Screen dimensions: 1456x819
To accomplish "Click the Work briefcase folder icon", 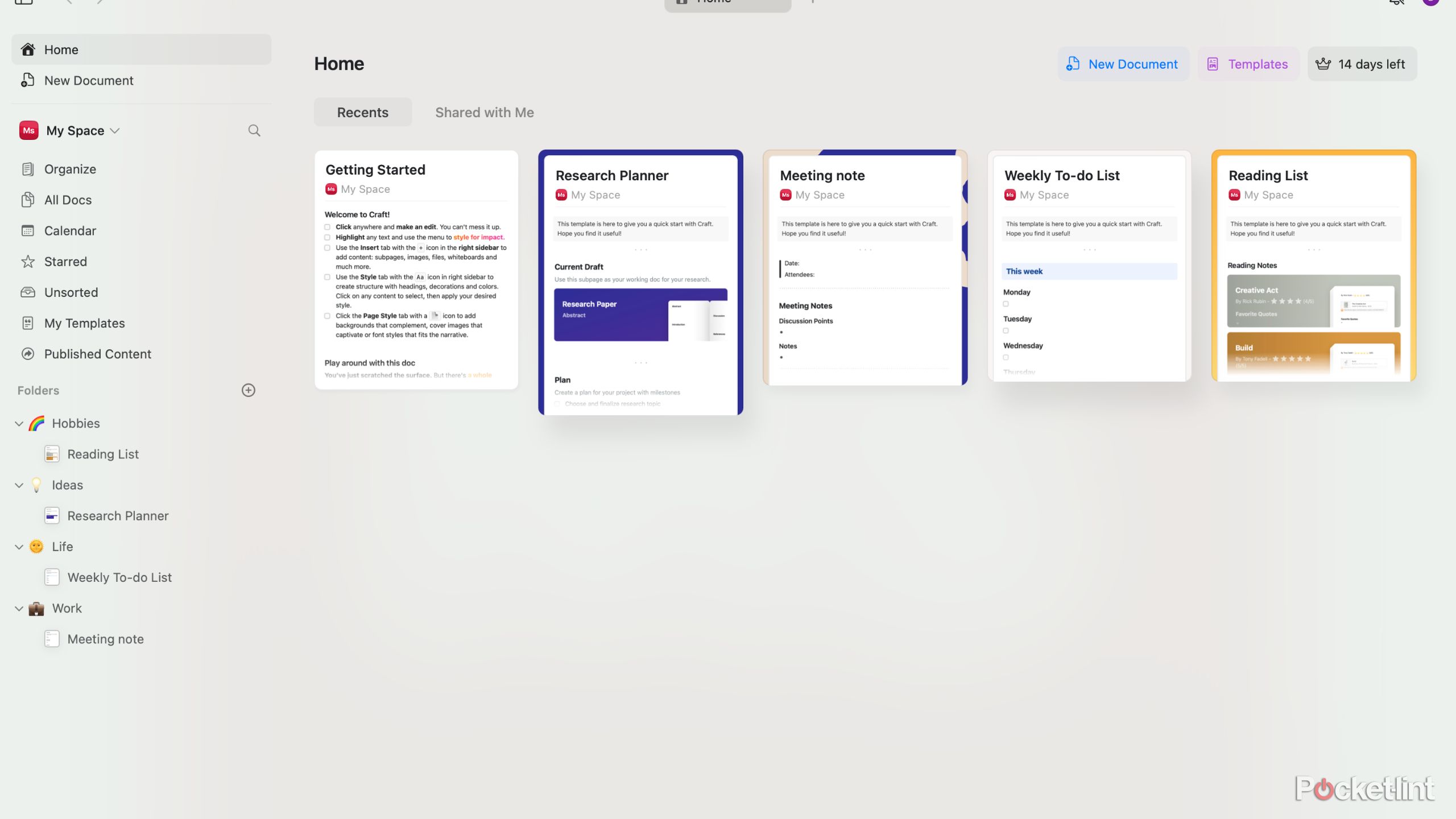I will (36, 609).
